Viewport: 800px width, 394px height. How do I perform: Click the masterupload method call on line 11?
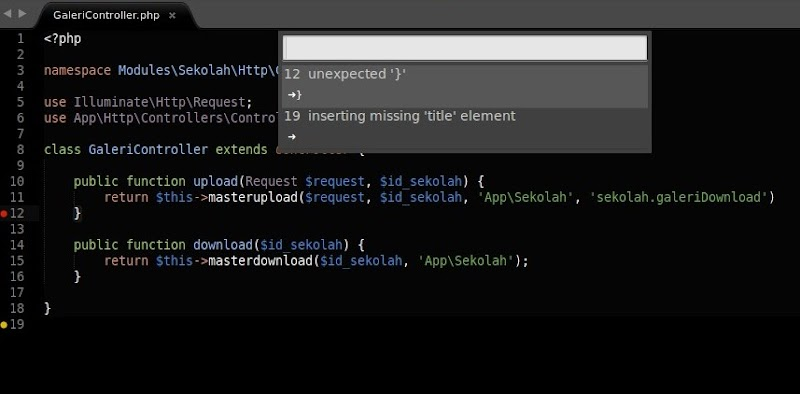(x=253, y=197)
